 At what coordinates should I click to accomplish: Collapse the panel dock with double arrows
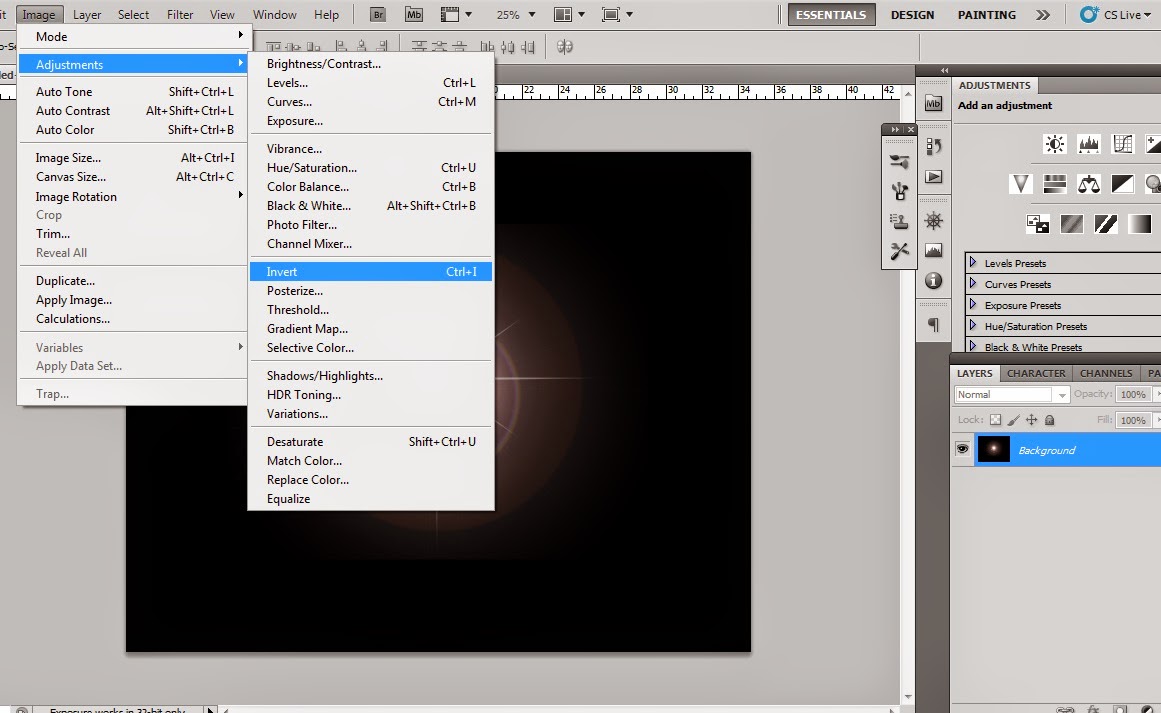(944, 70)
